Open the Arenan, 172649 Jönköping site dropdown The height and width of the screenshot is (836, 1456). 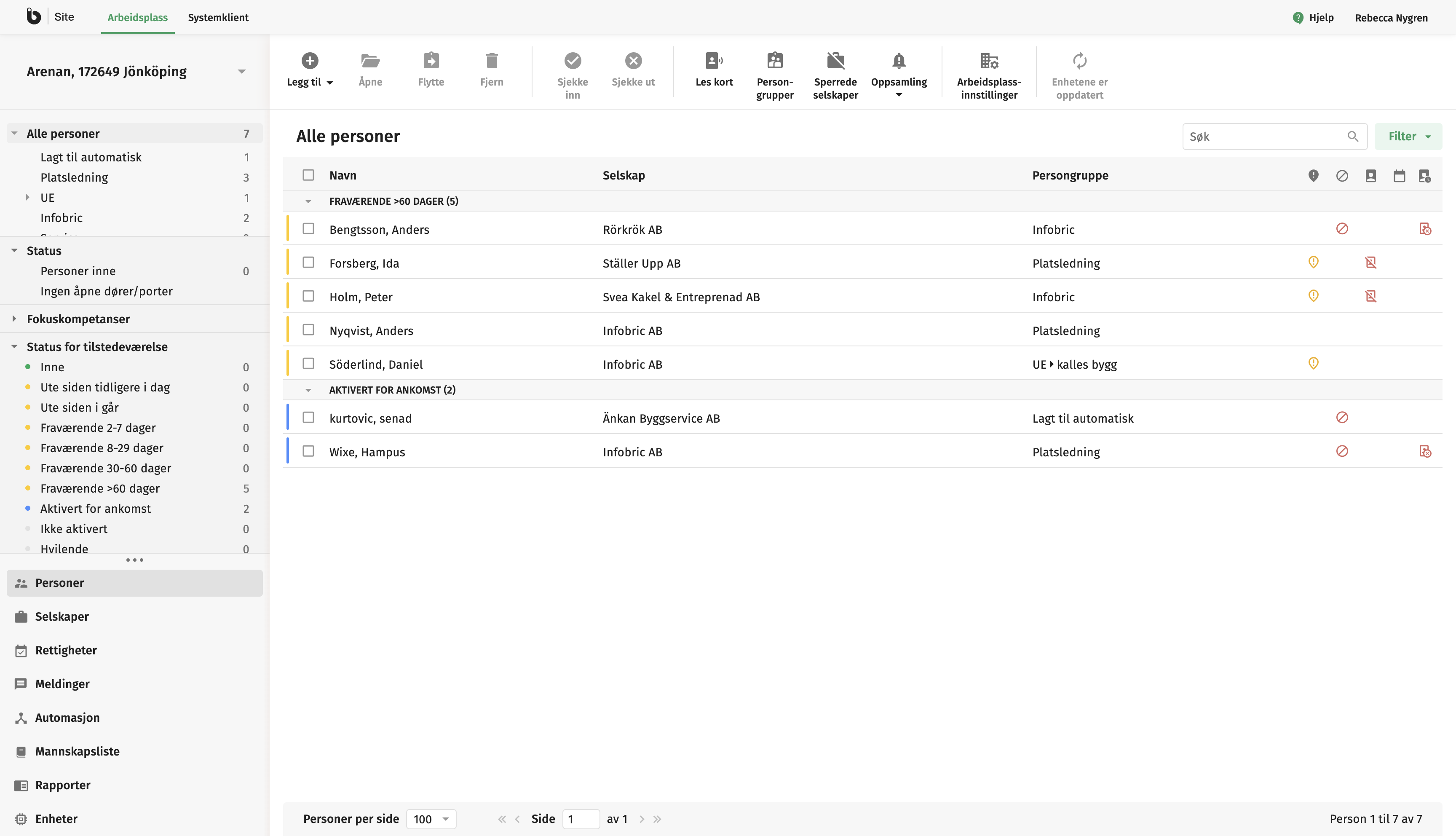[x=242, y=72]
